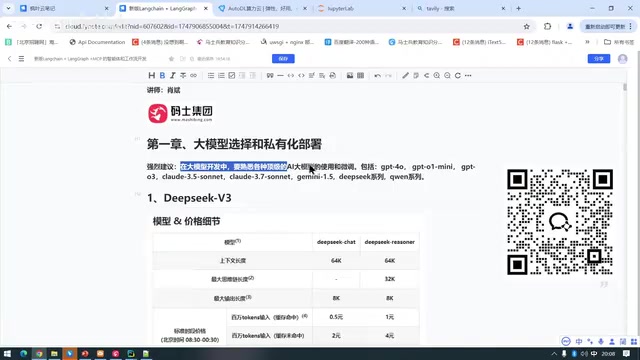The width and height of the screenshot is (640, 360).
Task: Star the note as a favorite
Action: [171, 59]
